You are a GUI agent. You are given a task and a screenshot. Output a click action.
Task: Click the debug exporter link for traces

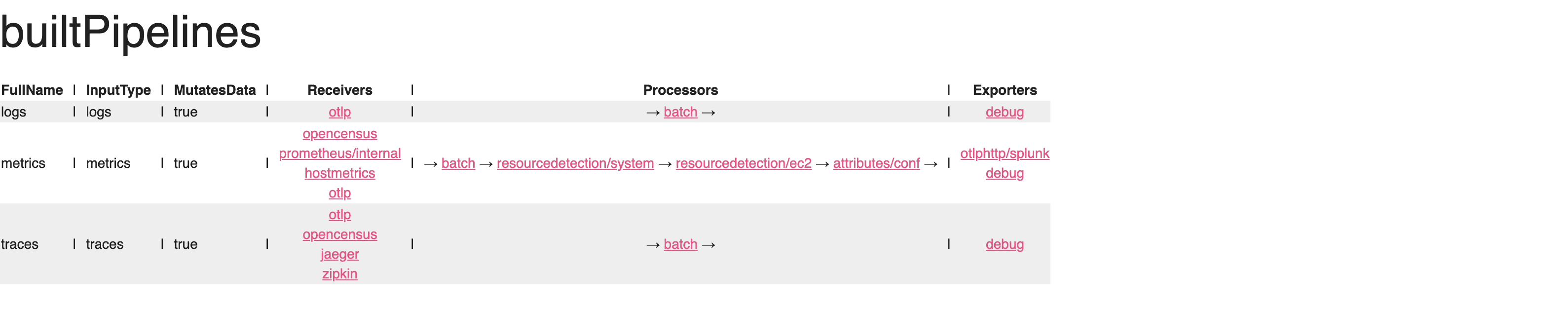pyautogui.click(x=1005, y=244)
